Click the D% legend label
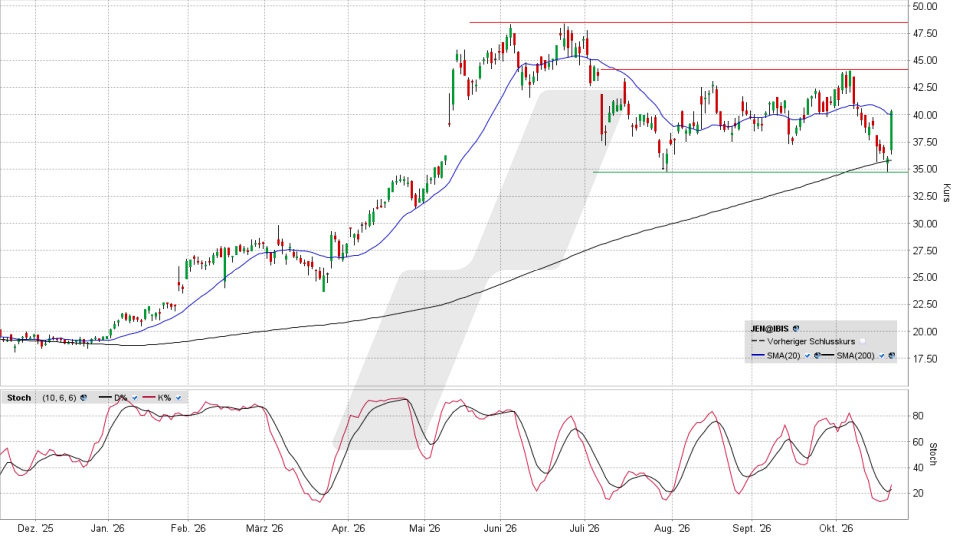 [121, 398]
